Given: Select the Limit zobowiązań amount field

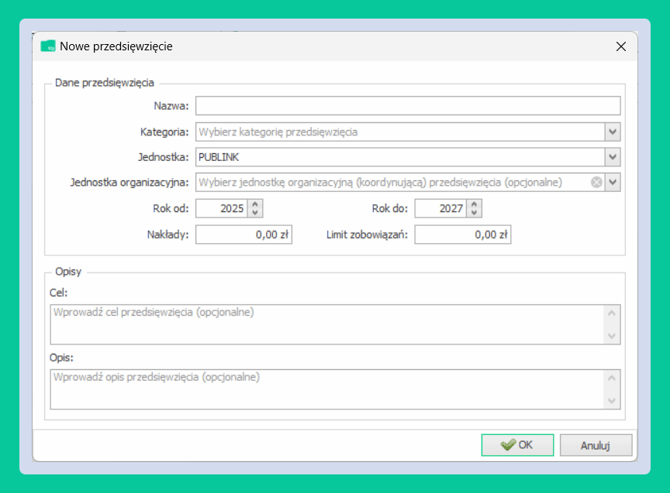Looking at the screenshot, I should pos(462,235).
